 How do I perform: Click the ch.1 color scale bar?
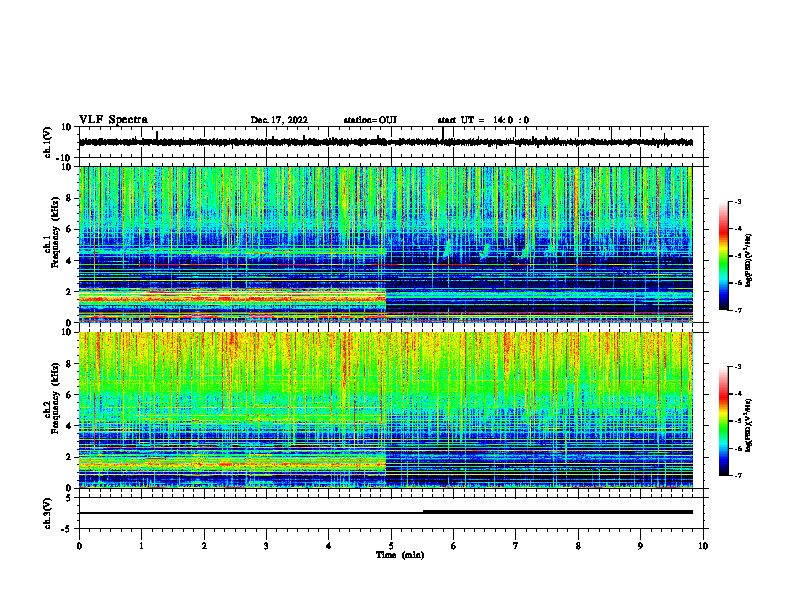[723, 256]
